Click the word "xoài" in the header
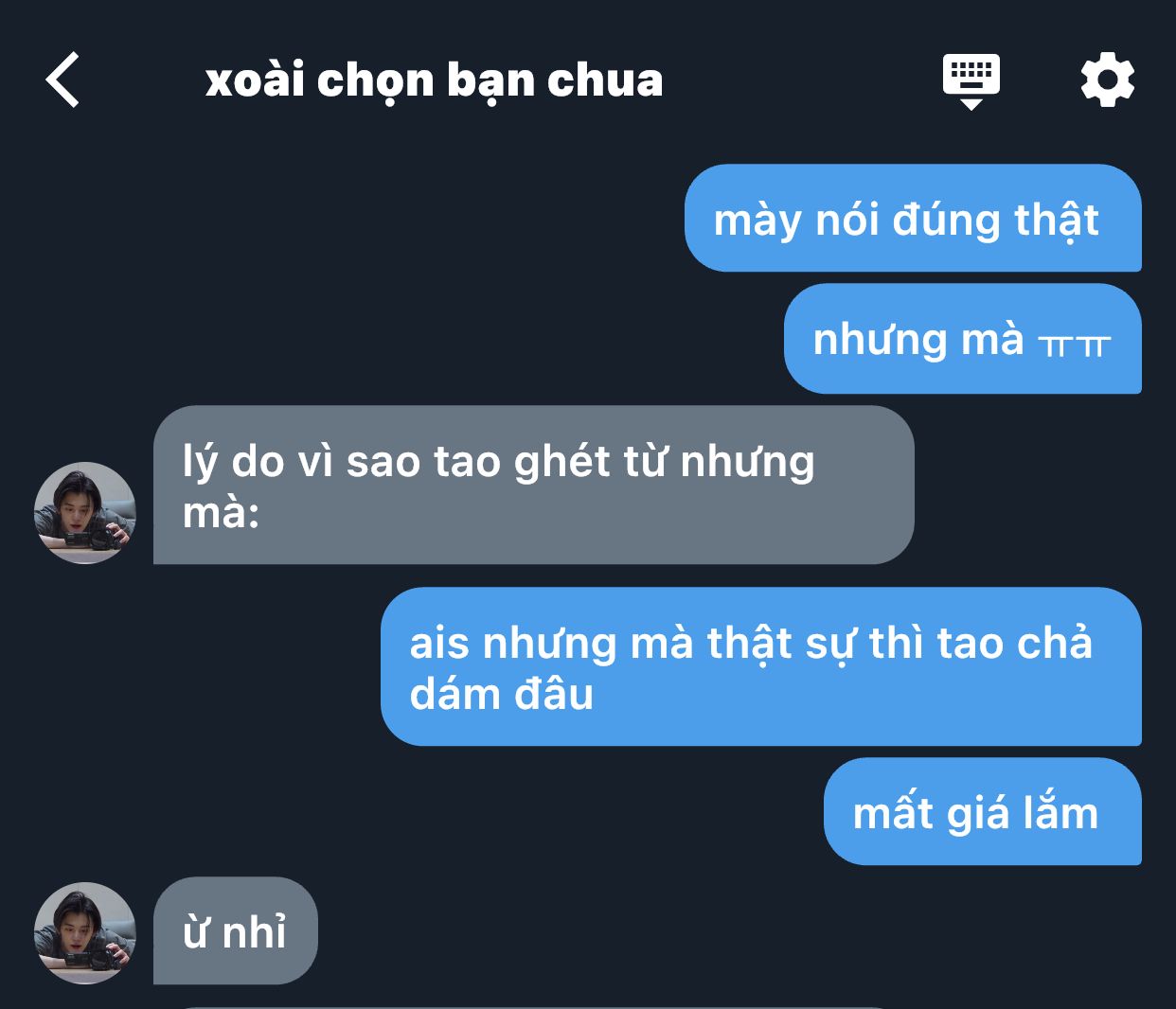1176x1009 pixels. (255, 80)
